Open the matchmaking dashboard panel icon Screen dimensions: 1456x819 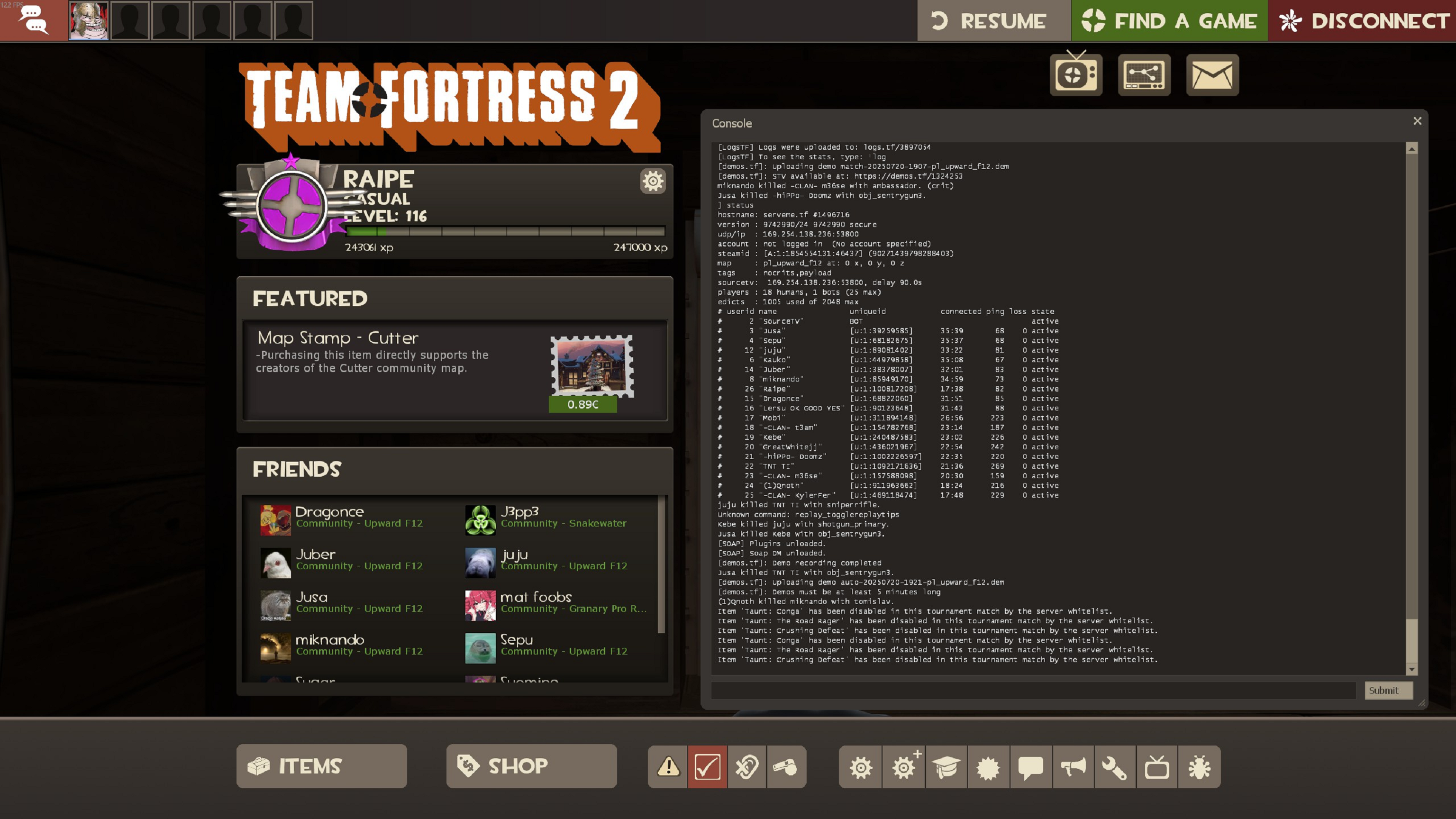(x=1144, y=75)
